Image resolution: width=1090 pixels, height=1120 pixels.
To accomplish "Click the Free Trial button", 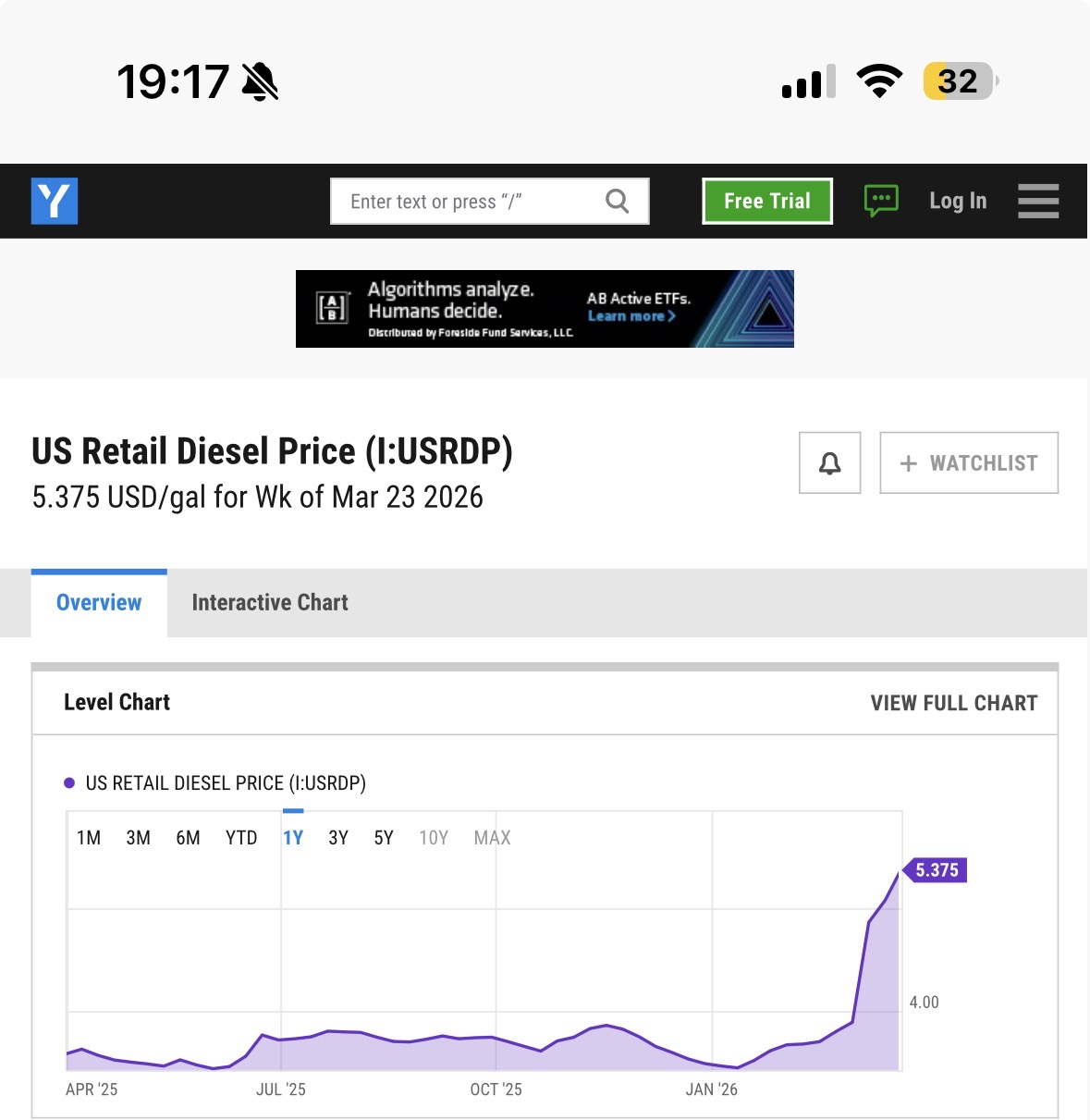I will pos(767,201).
